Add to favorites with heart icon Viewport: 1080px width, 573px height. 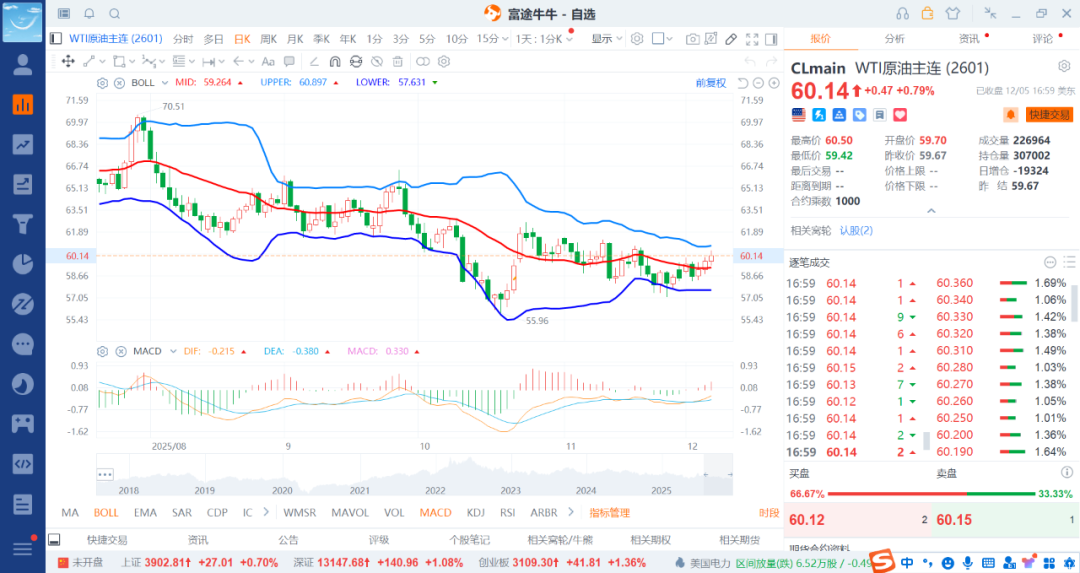tap(900, 115)
